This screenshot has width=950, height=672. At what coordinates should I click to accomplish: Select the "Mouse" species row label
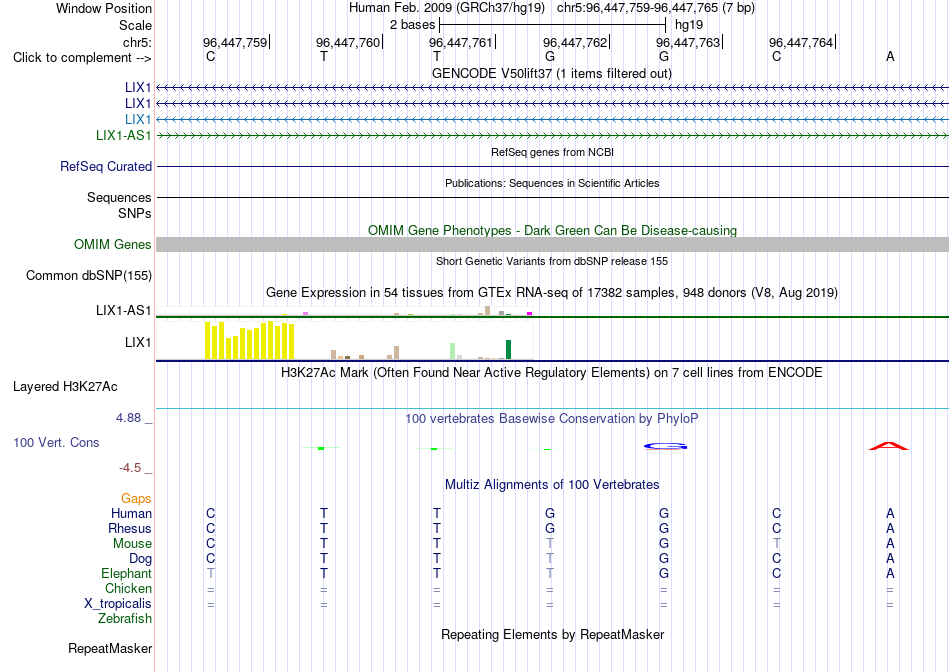(x=132, y=544)
